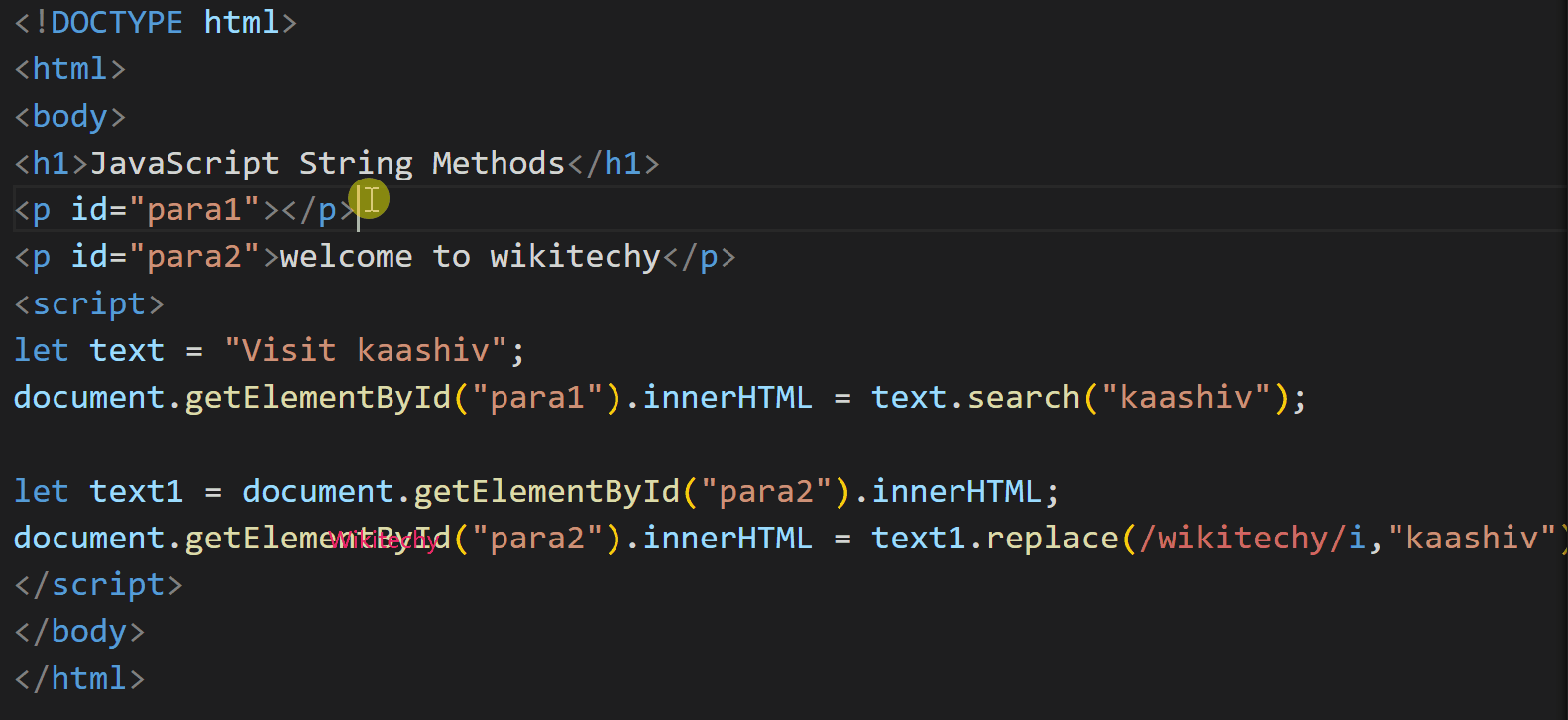Click the text1 variable declaration name

[137, 491]
